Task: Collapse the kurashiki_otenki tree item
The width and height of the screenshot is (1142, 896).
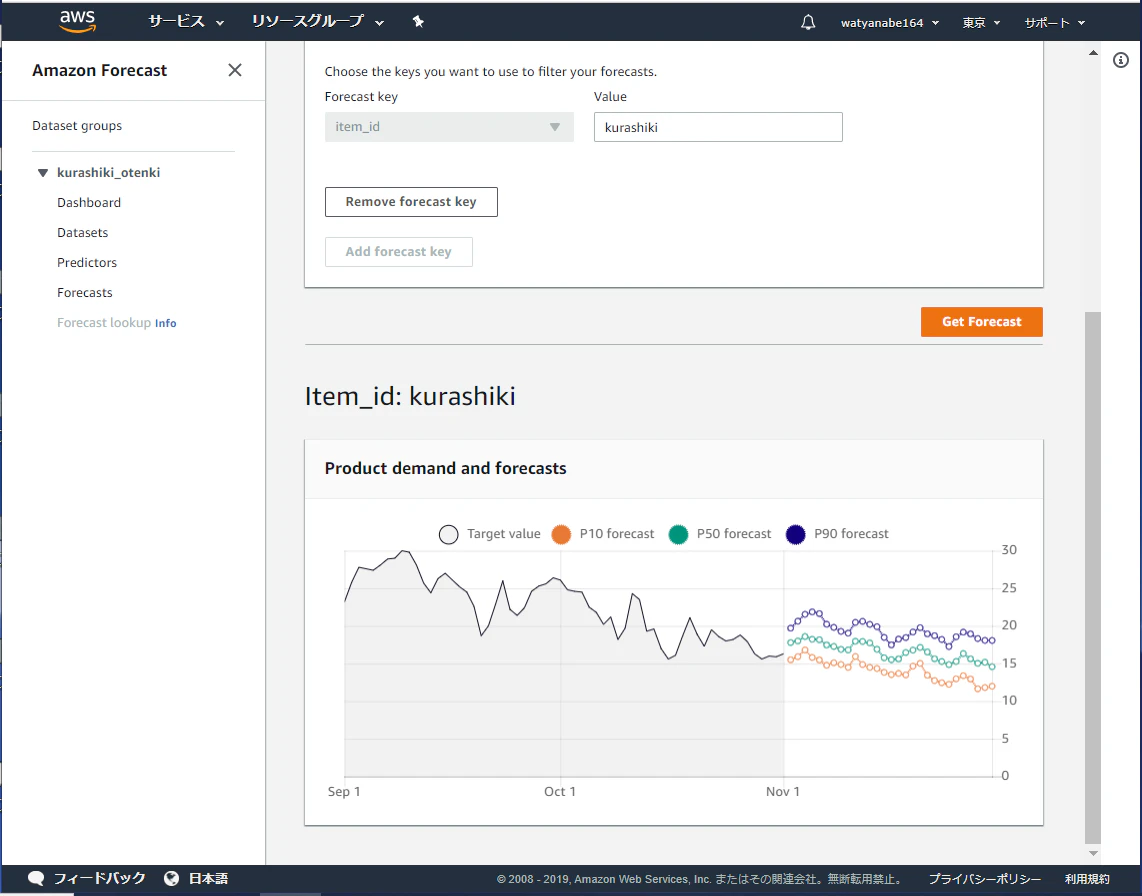Action: tap(43, 173)
